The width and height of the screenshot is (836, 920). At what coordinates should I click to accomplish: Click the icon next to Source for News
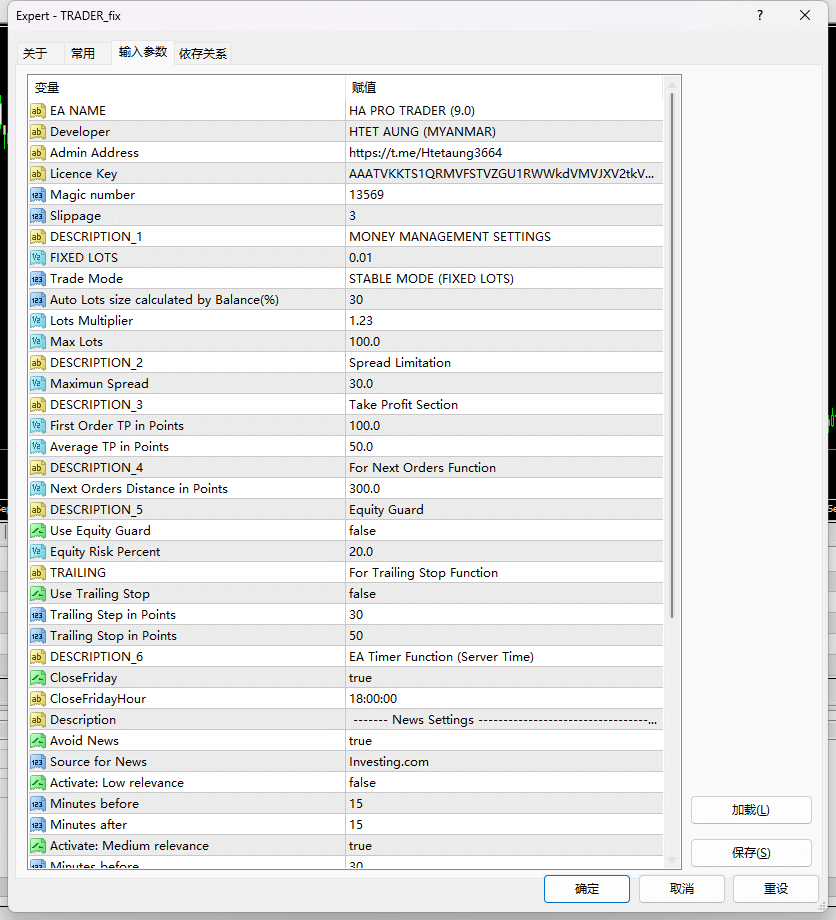tap(37, 762)
